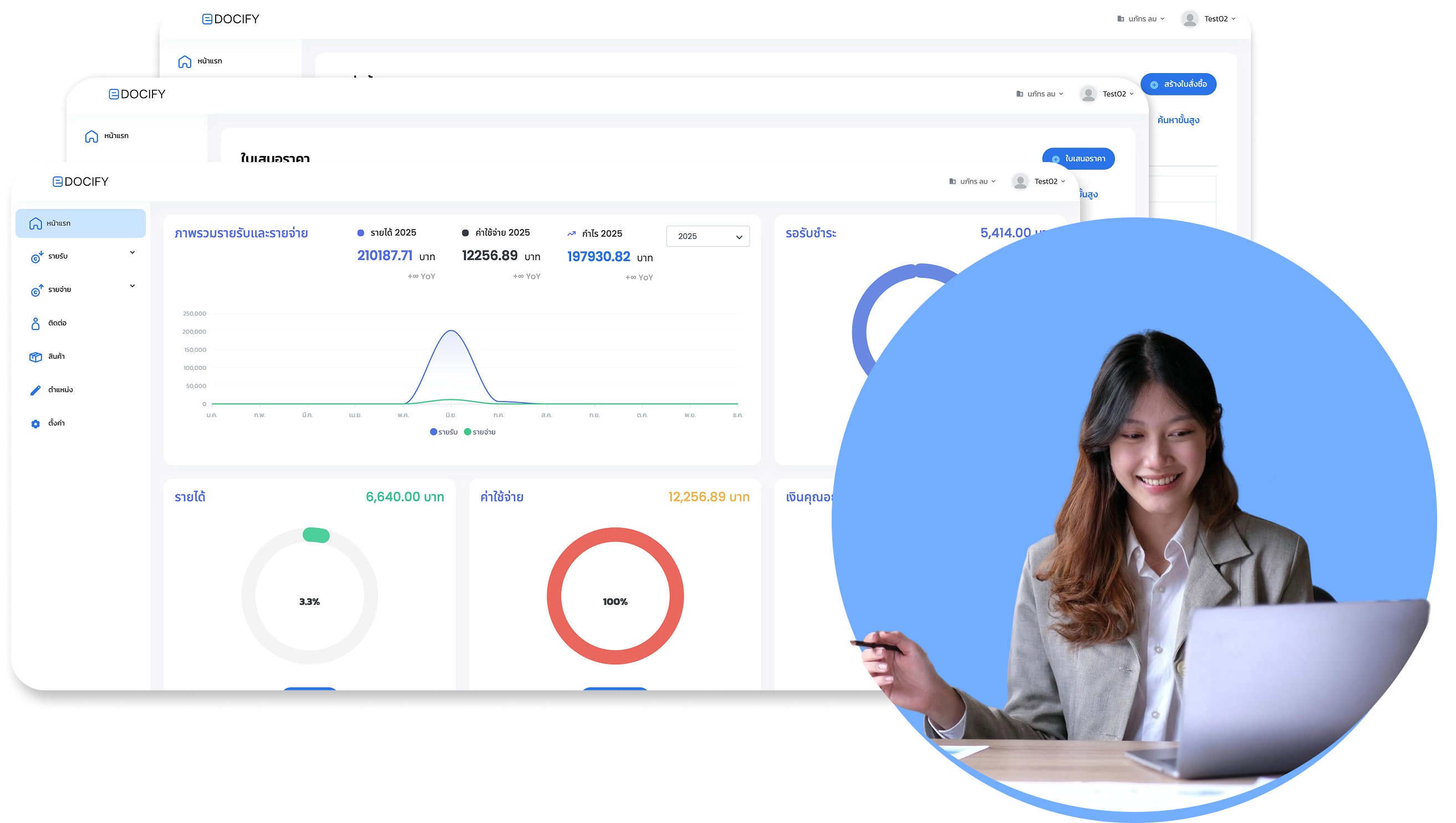Expand the รายจ่าย sidebar section chevron

click(x=133, y=286)
